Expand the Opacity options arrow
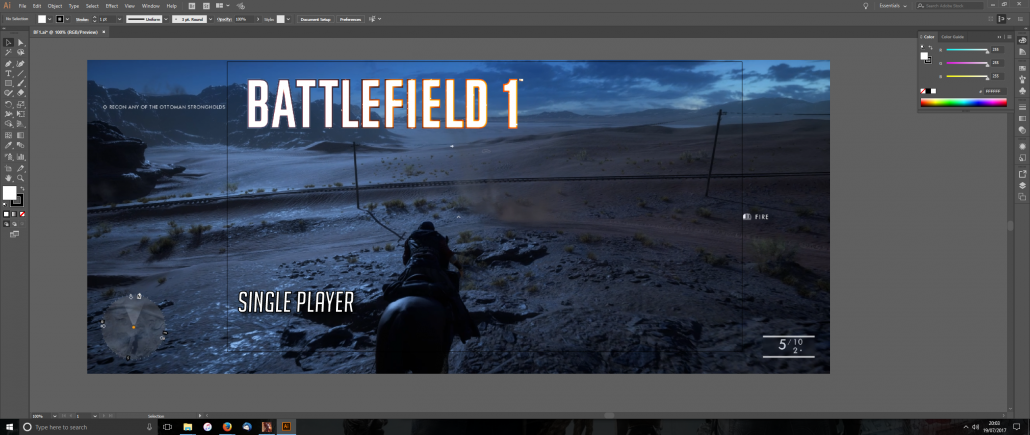 [258, 19]
